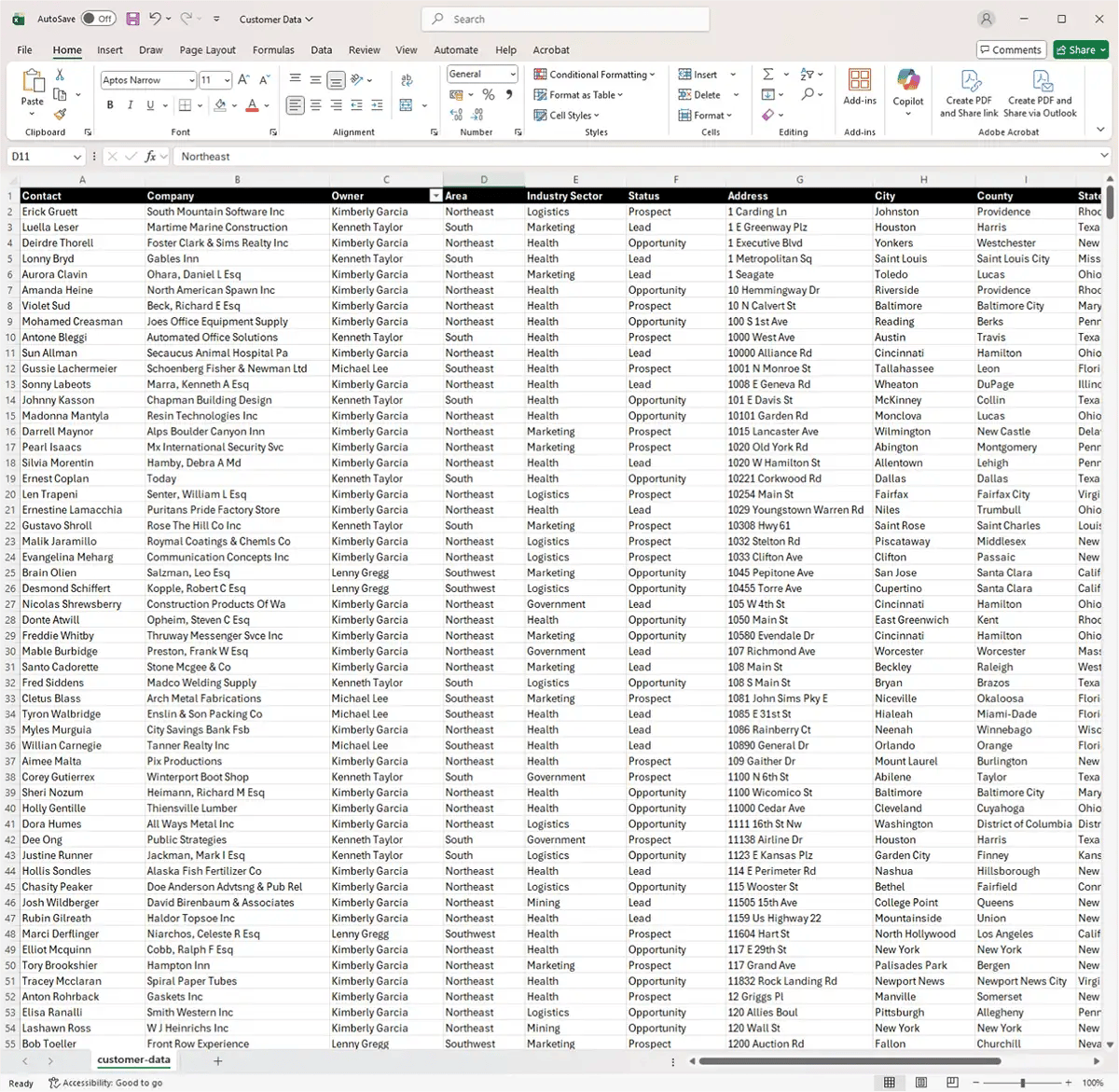Click the Paste button

coord(33,92)
